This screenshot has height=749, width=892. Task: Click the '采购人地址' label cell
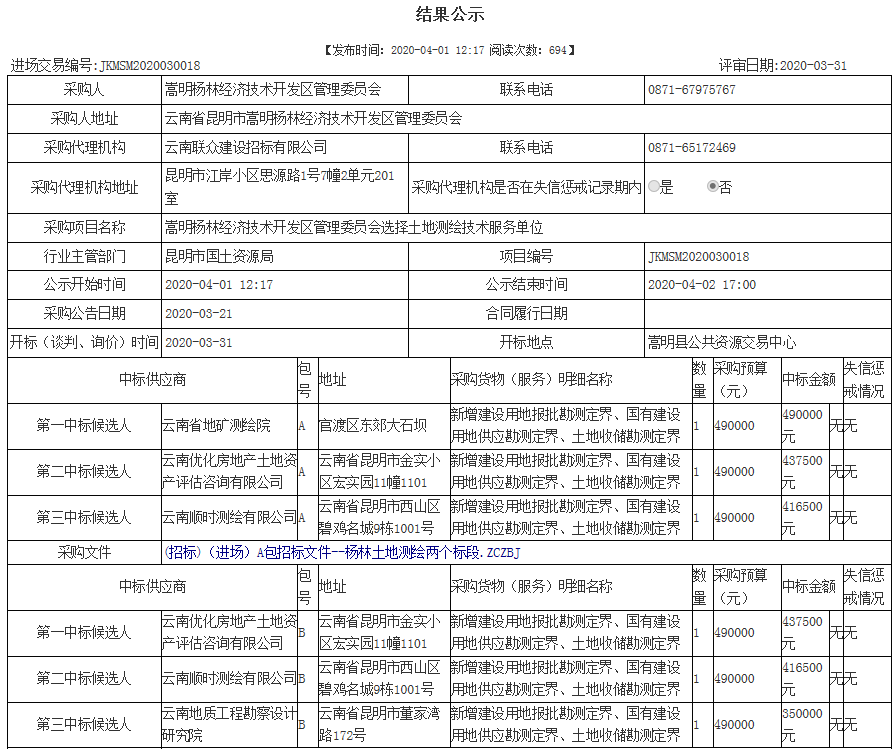point(84,119)
